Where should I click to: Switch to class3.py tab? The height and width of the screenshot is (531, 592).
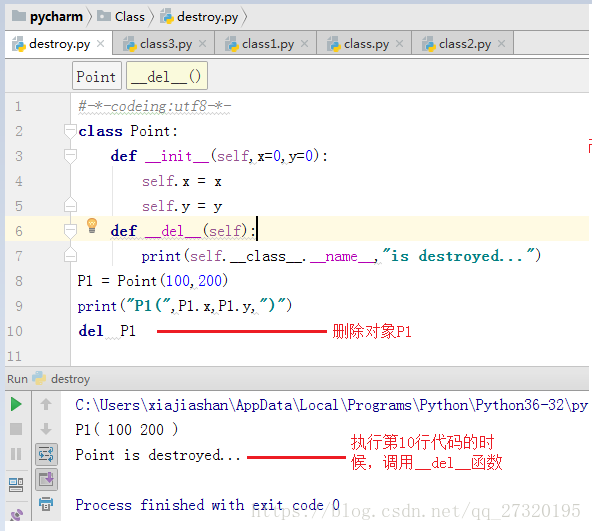163,44
